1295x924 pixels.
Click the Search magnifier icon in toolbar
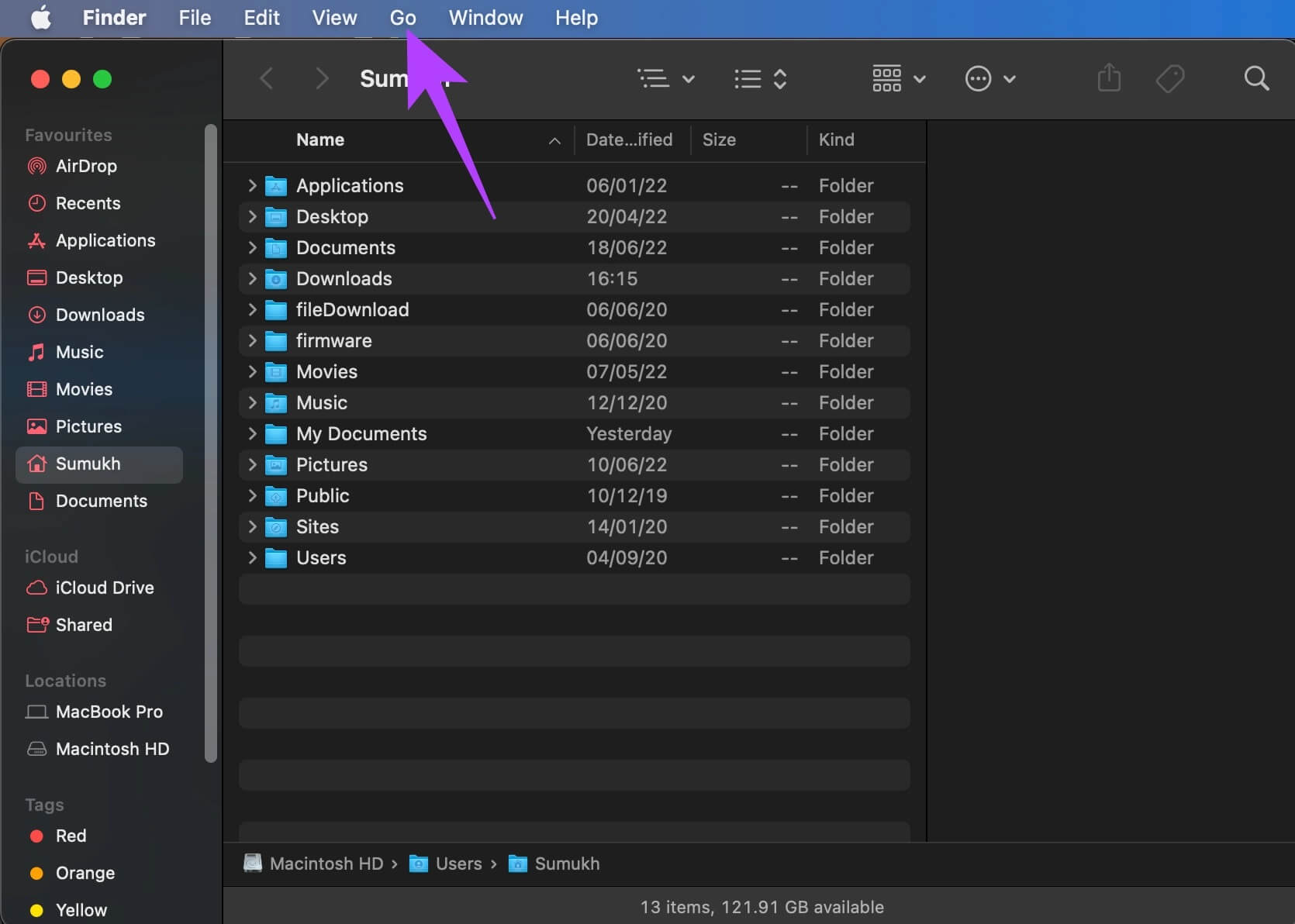[1255, 78]
